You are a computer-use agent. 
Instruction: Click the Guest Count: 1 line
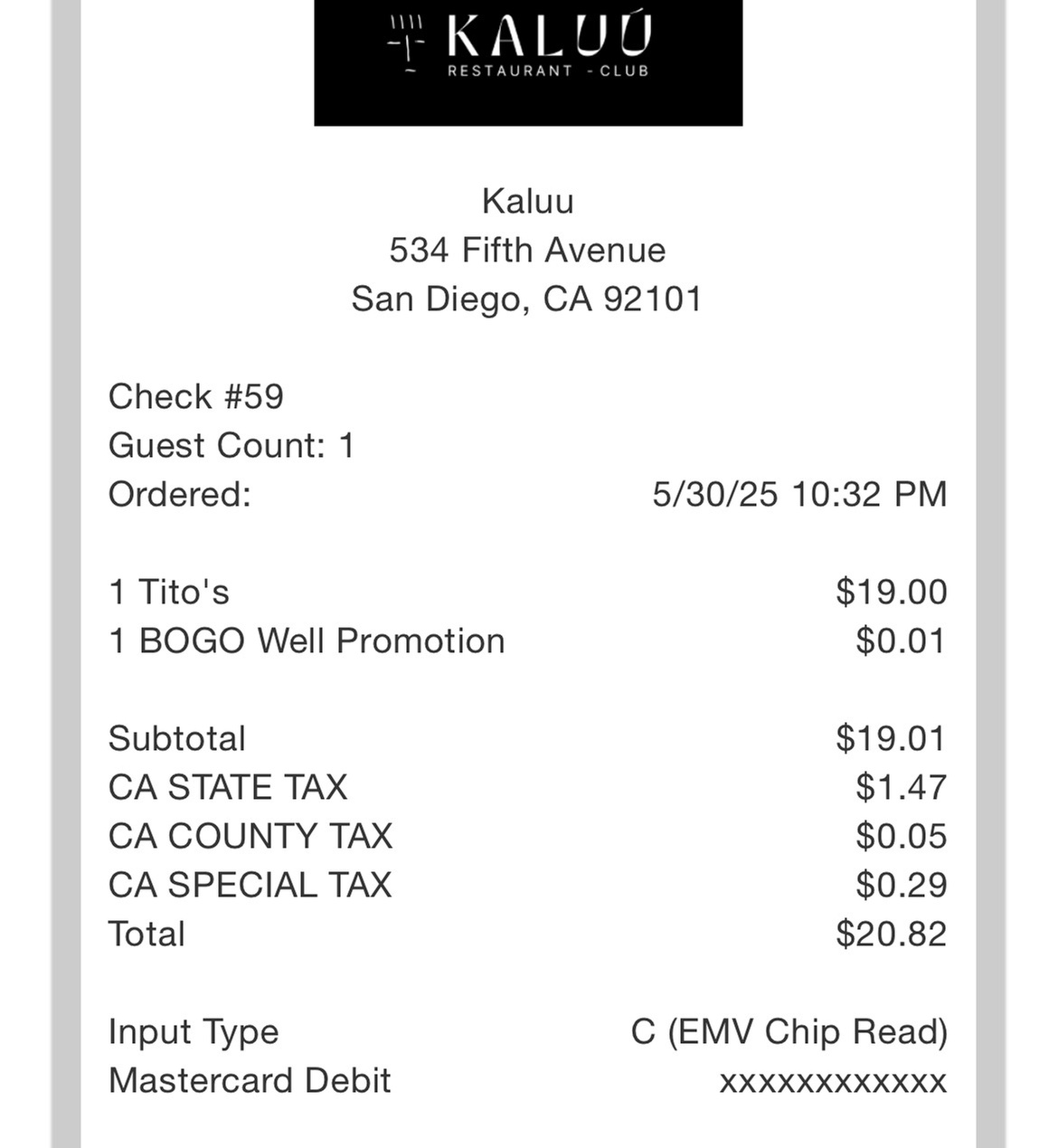[231, 445]
